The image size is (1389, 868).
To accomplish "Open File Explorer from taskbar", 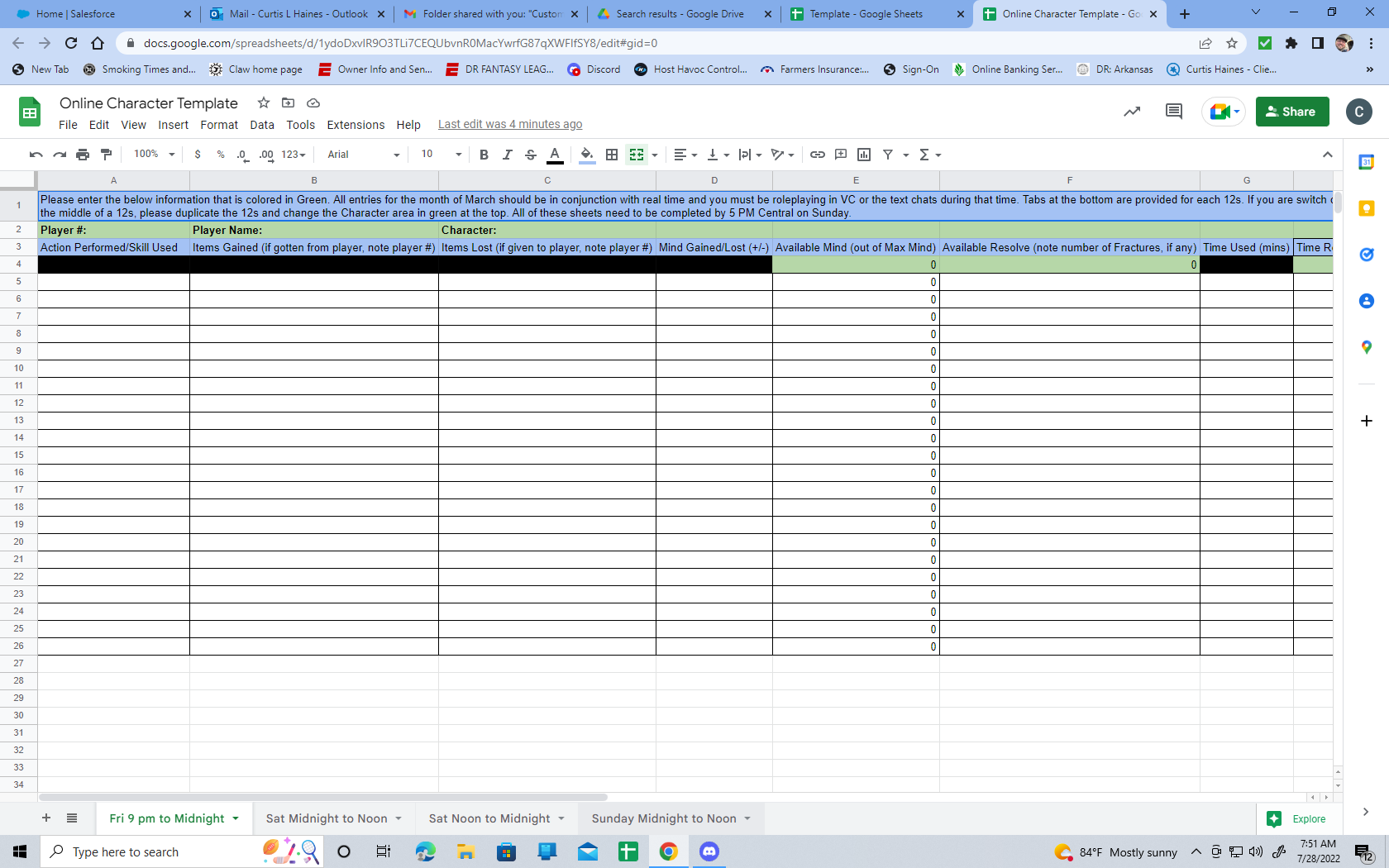I will (465, 851).
